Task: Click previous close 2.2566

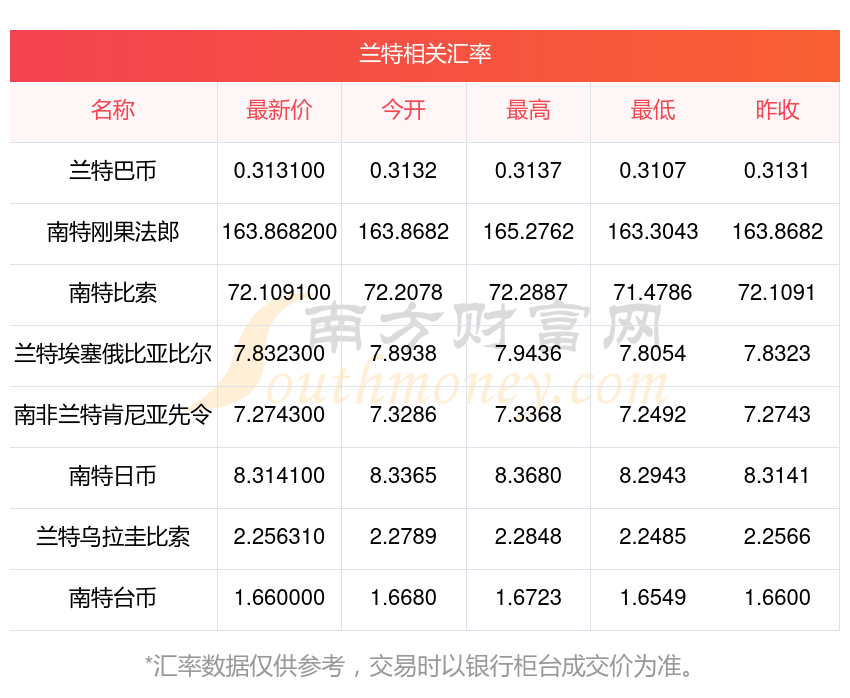Action: (777, 537)
